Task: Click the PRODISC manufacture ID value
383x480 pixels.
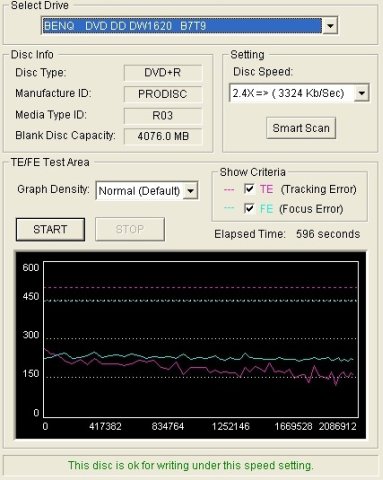Action: (x=163, y=94)
